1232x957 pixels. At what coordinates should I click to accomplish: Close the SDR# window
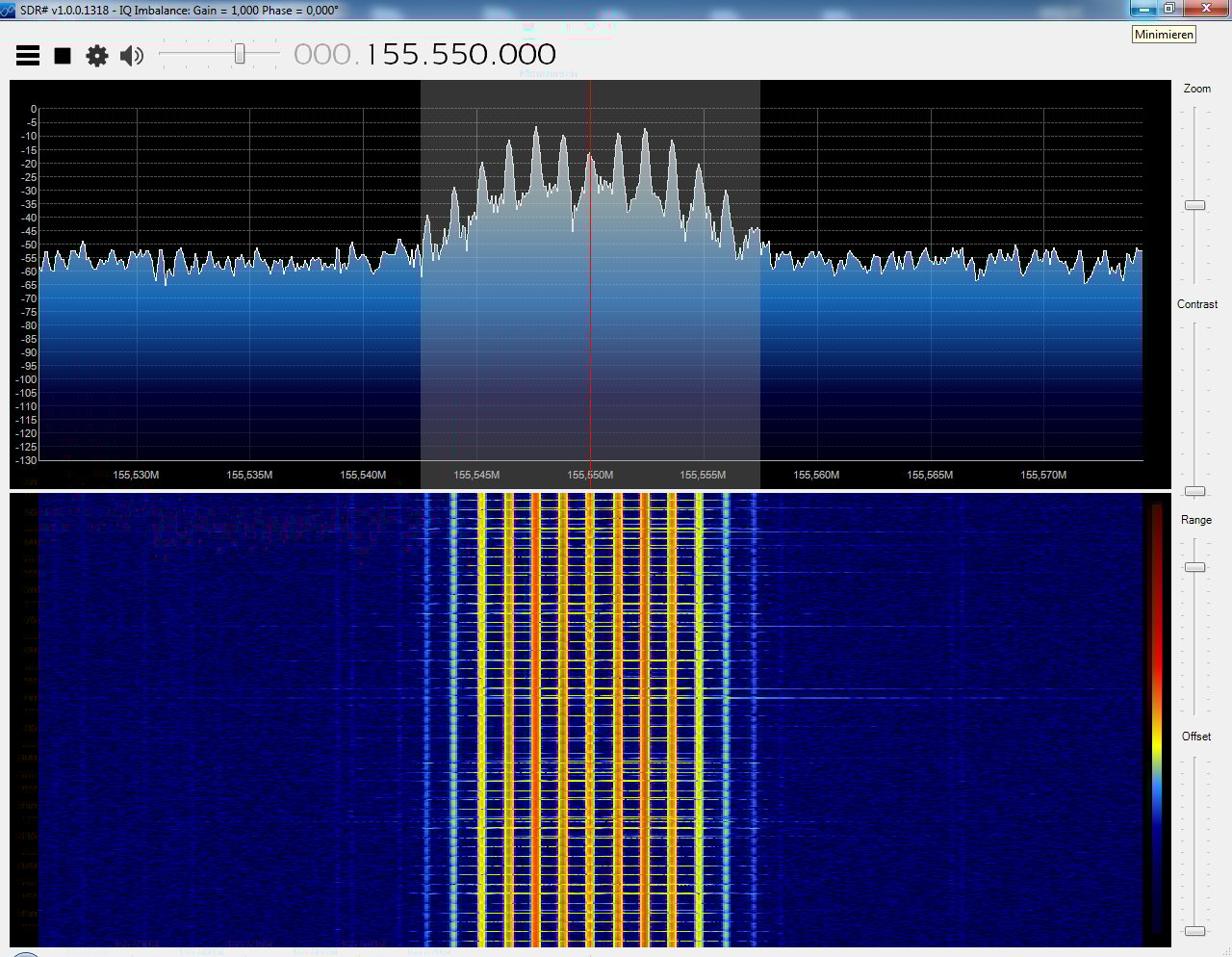point(1206,9)
